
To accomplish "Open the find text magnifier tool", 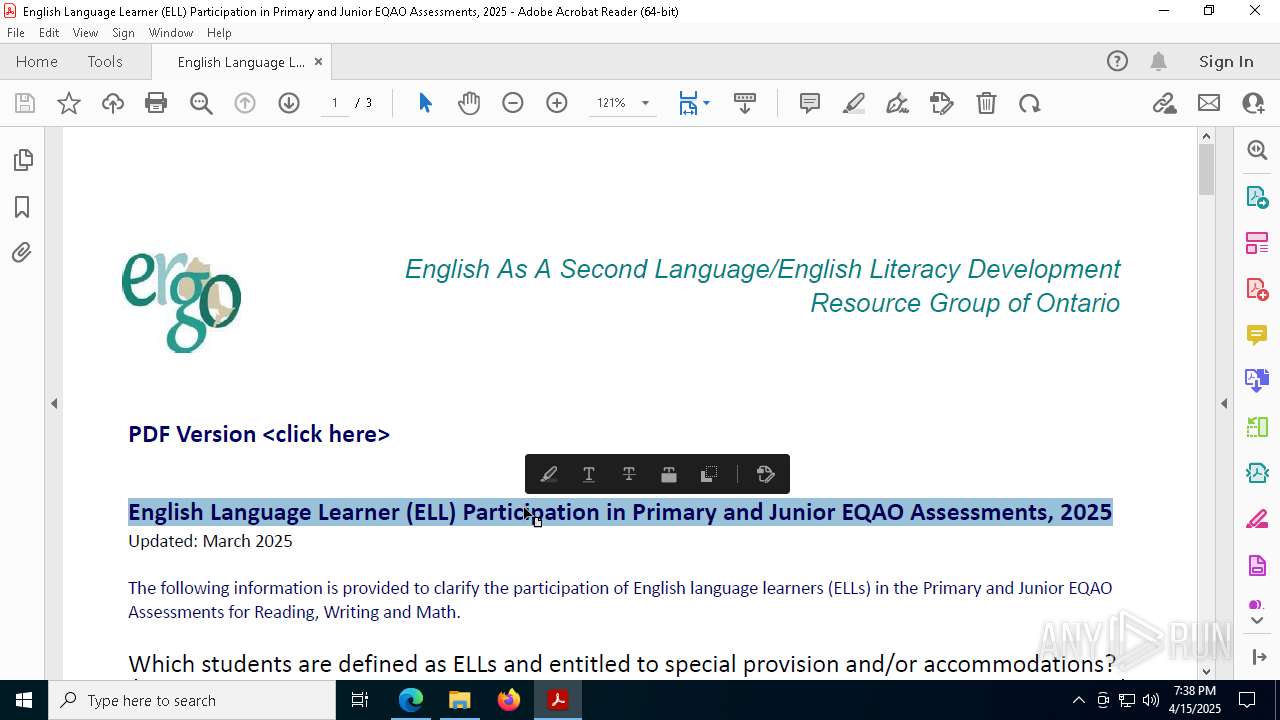I will click(x=201, y=103).
